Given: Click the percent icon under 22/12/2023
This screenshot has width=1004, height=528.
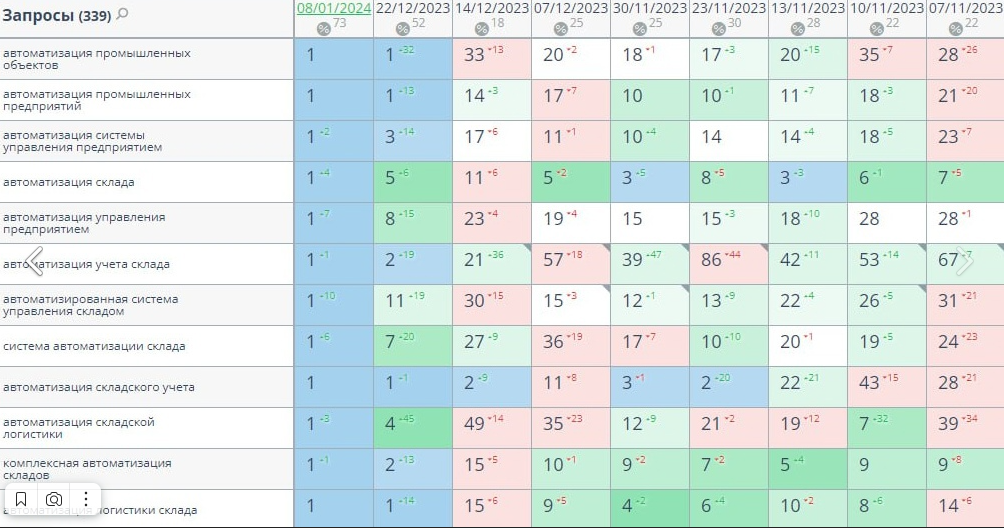Looking at the screenshot, I should click(402, 29).
